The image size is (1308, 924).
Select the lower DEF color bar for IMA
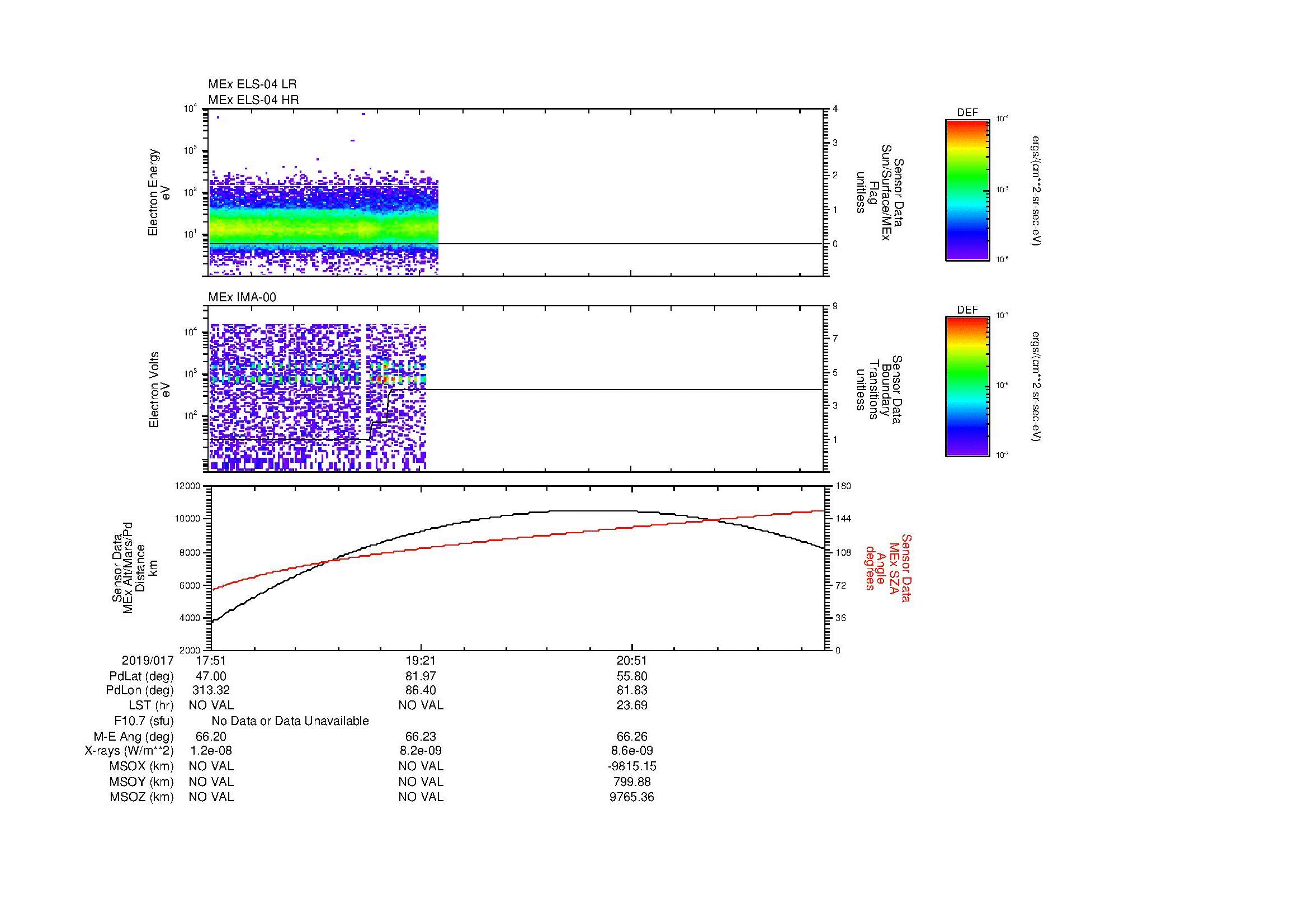(967, 387)
